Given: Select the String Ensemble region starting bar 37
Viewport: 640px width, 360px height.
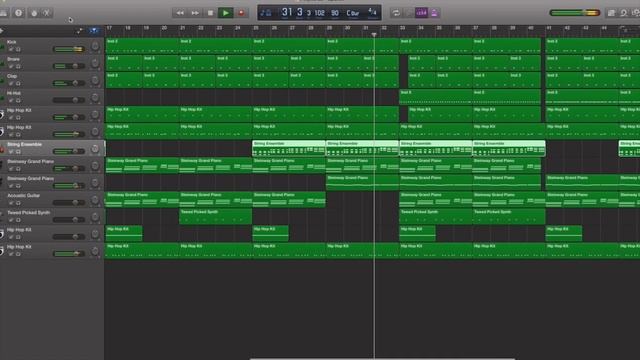Looking at the screenshot, I should click(509, 149).
